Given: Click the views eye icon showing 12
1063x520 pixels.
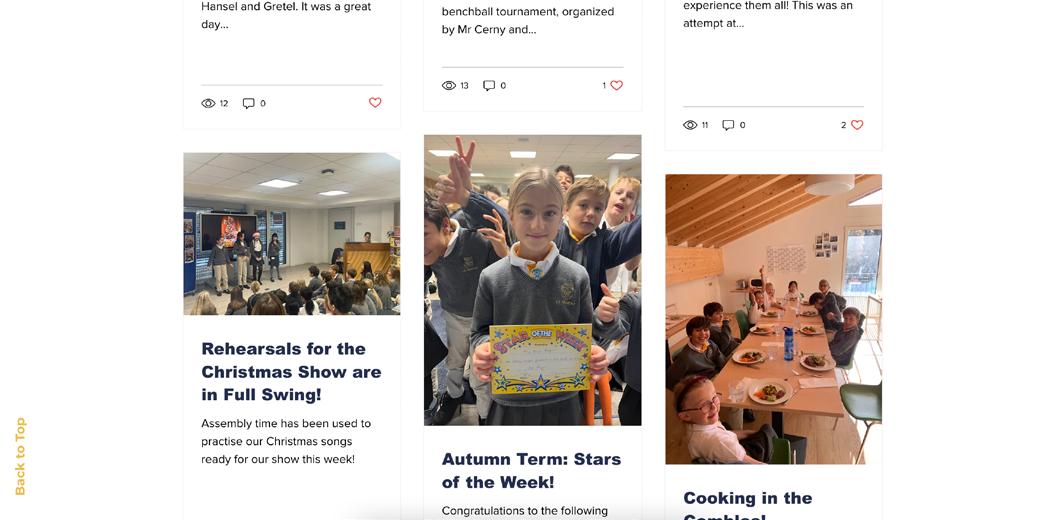Looking at the screenshot, I should pyautogui.click(x=208, y=104).
